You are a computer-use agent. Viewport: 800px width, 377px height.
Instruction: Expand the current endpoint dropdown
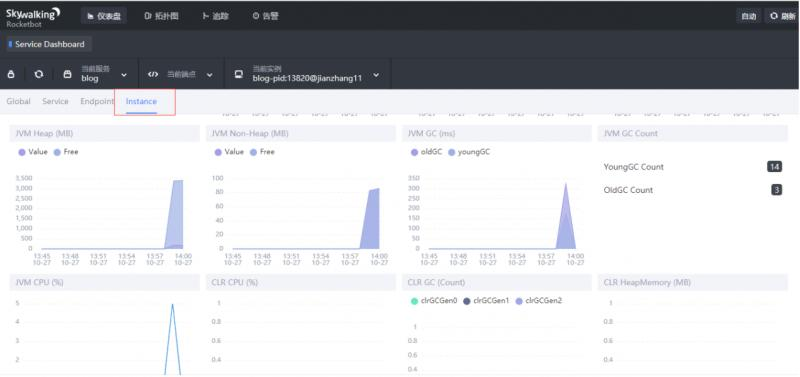pyautogui.click(x=209, y=75)
